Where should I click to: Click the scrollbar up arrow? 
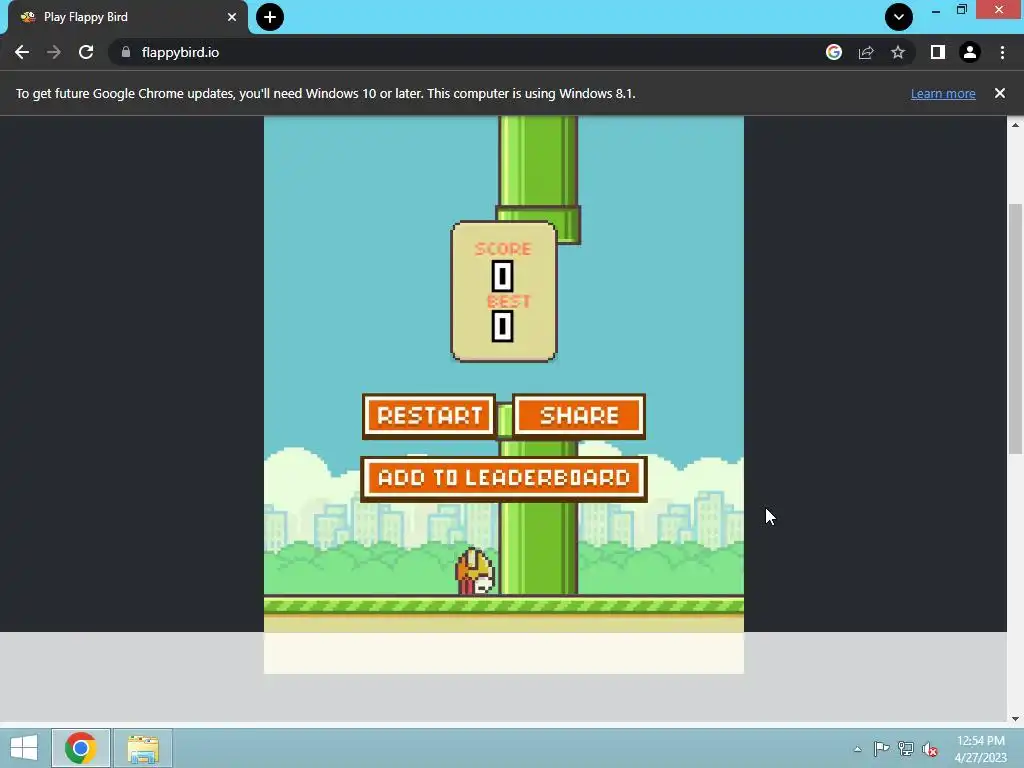1015,124
